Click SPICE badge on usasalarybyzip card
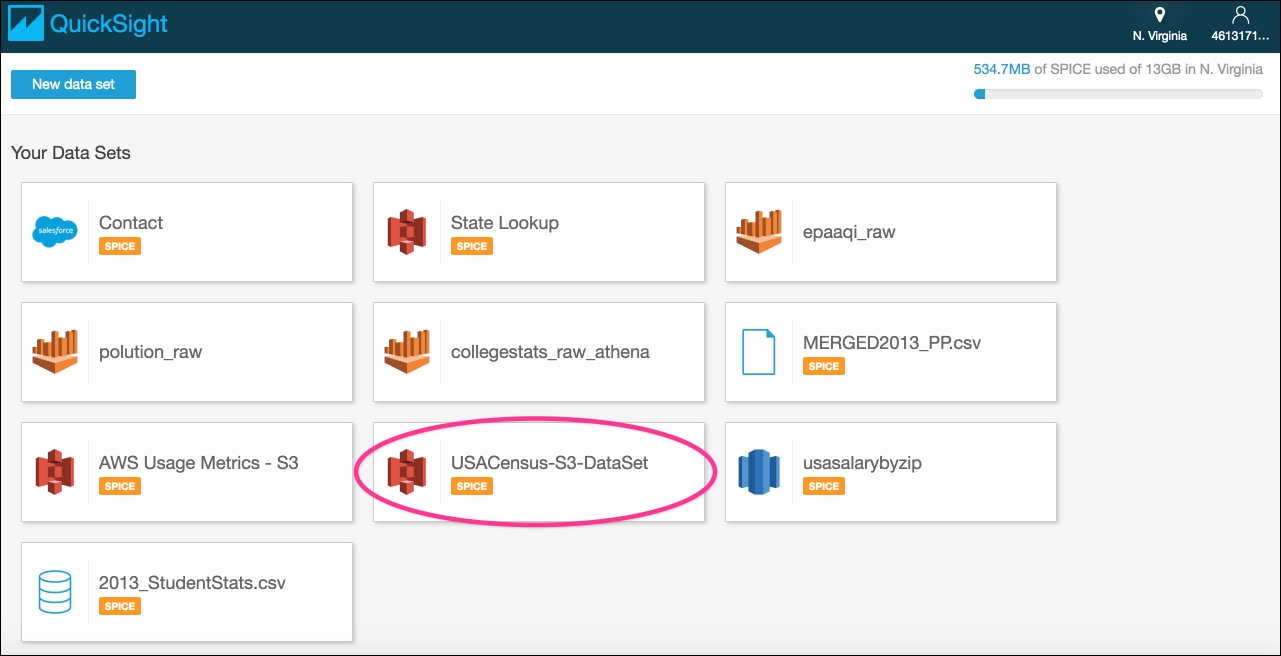This screenshot has height=656, width=1281. point(824,486)
